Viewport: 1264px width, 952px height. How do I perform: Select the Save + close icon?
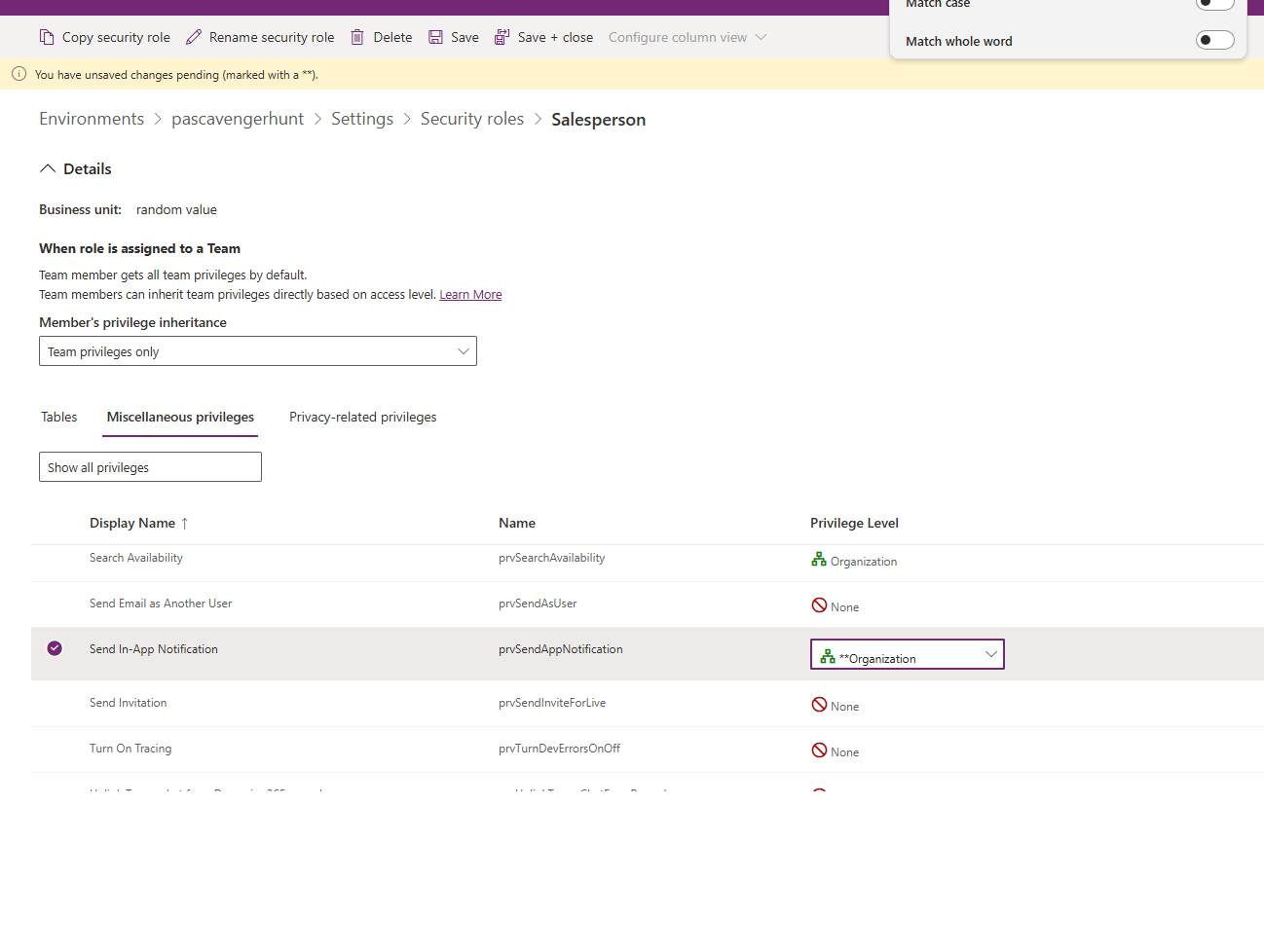[x=502, y=36]
